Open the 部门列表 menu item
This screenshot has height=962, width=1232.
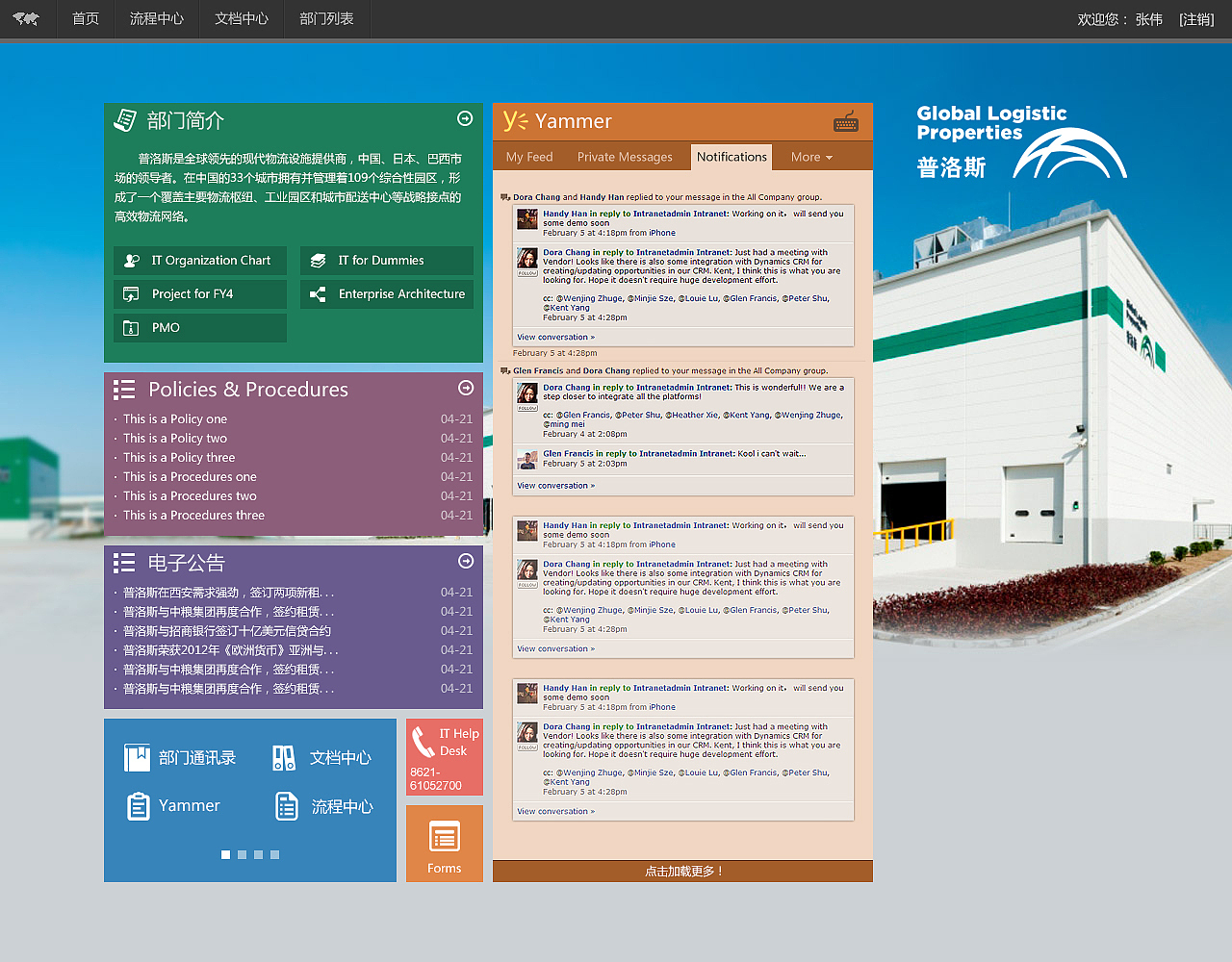point(326,19)
